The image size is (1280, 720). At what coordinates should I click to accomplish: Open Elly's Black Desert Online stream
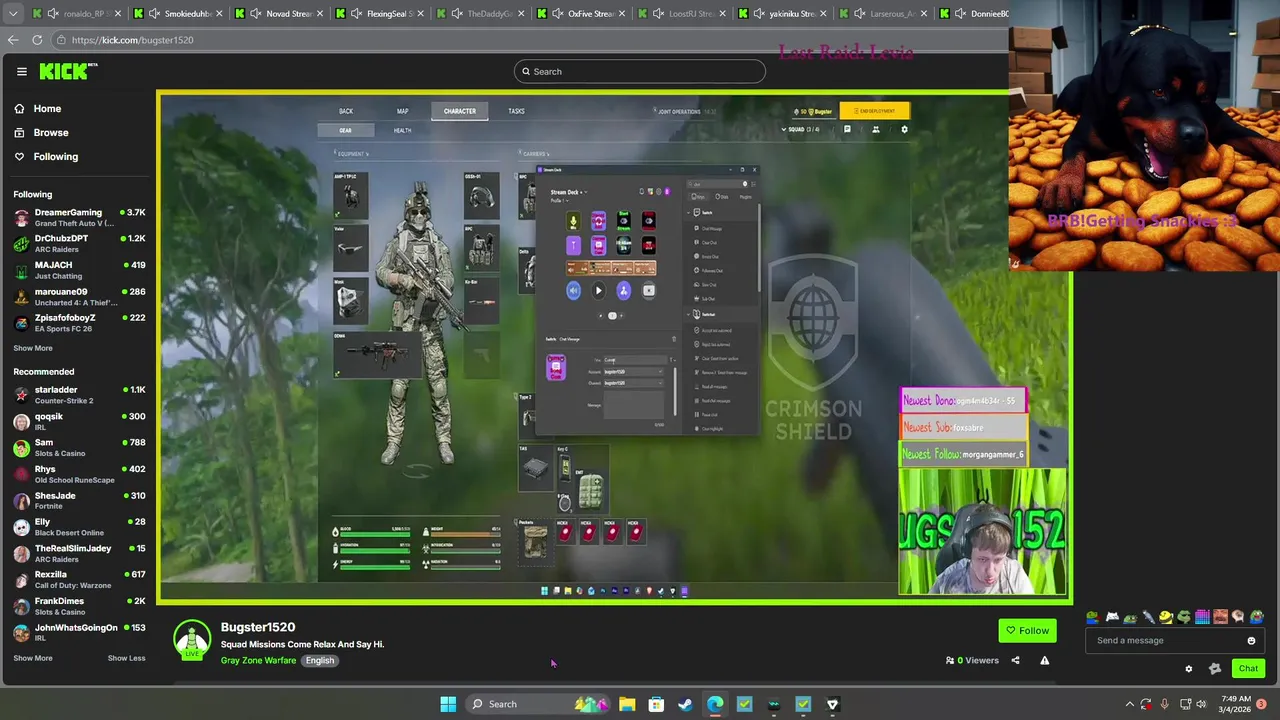tap(80, 527)
